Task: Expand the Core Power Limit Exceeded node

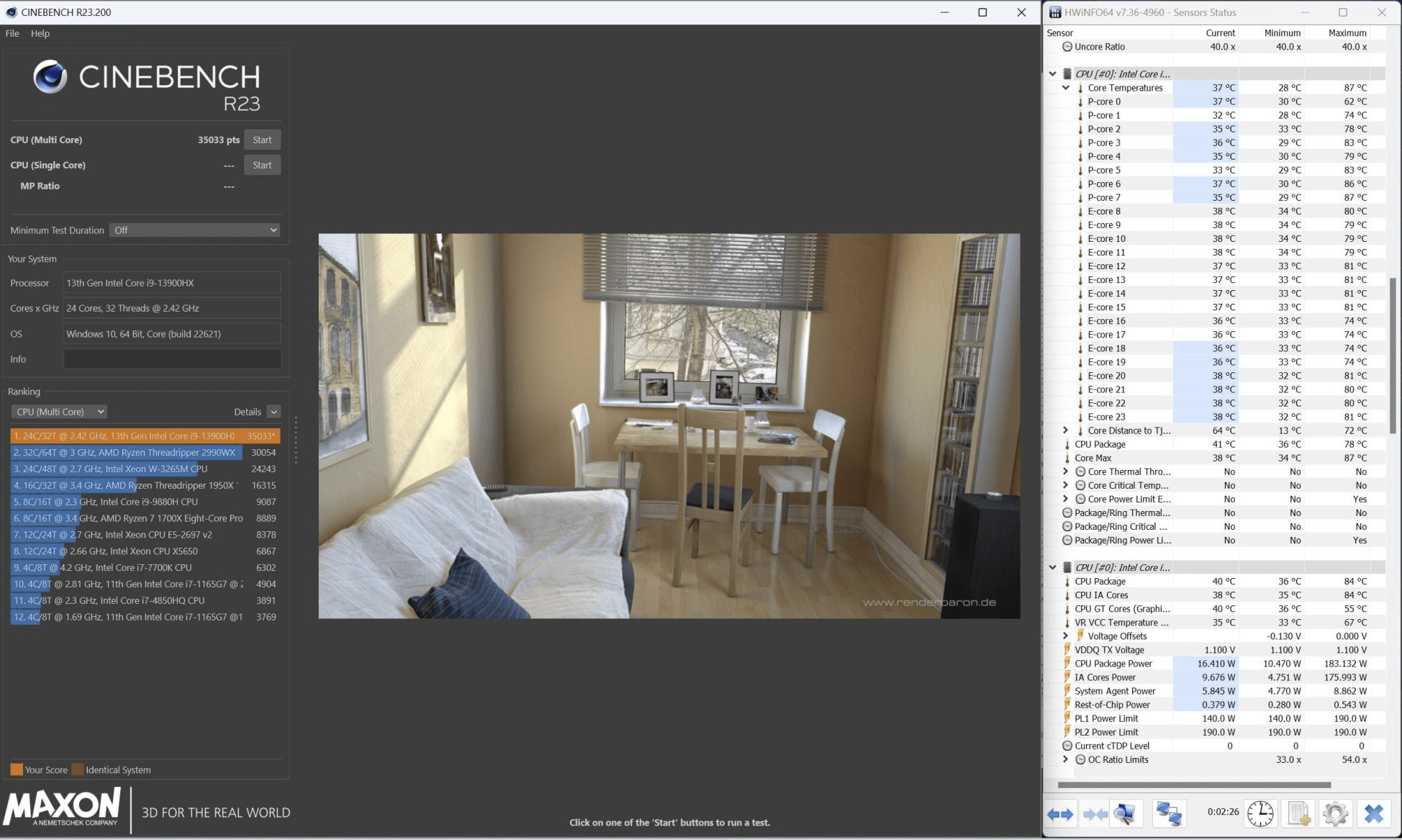Action: coord(1066,500)
